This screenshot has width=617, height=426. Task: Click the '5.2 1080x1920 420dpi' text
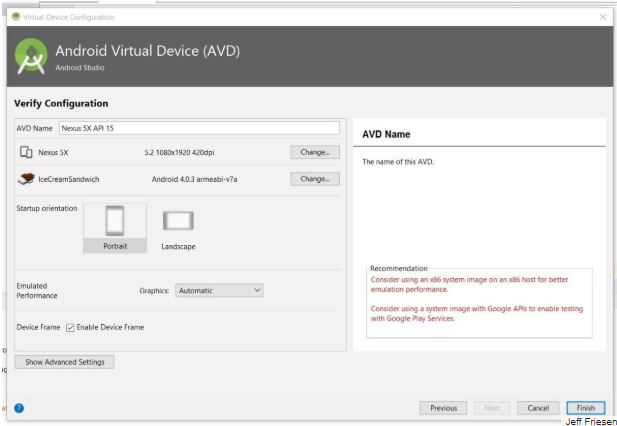click(x=179, y=153)
